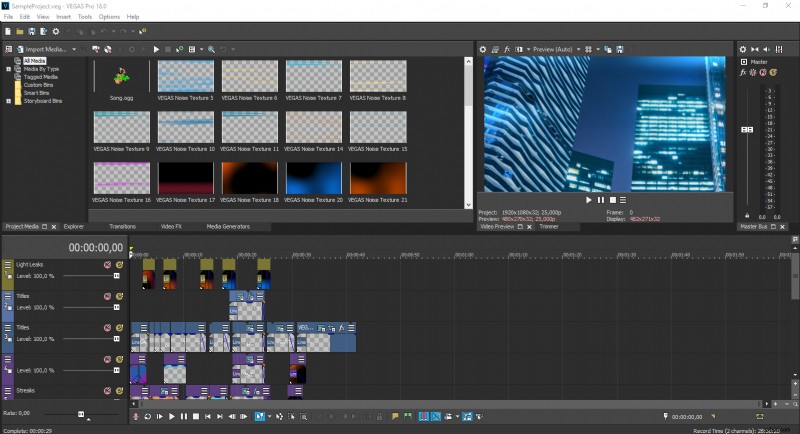The image size is (800, 434).
Task: Switch to the Transitions tab
Action: click(x=122, y=226)
